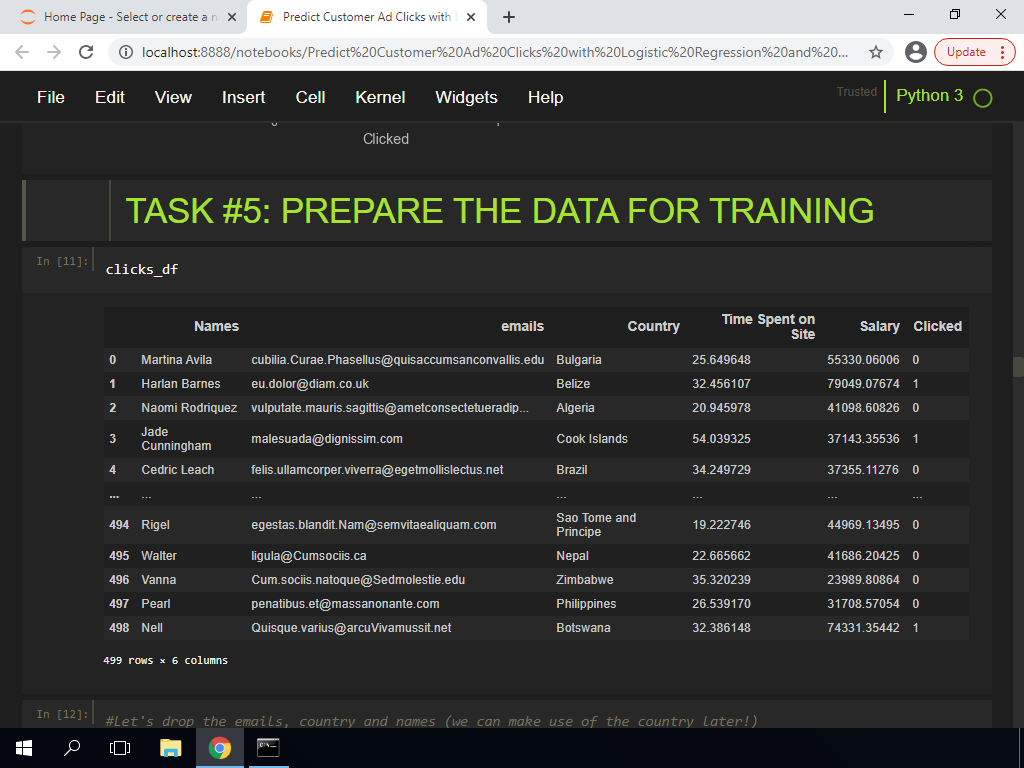
Task: Open Task View on the taskbar
Action: coord(120,748)
